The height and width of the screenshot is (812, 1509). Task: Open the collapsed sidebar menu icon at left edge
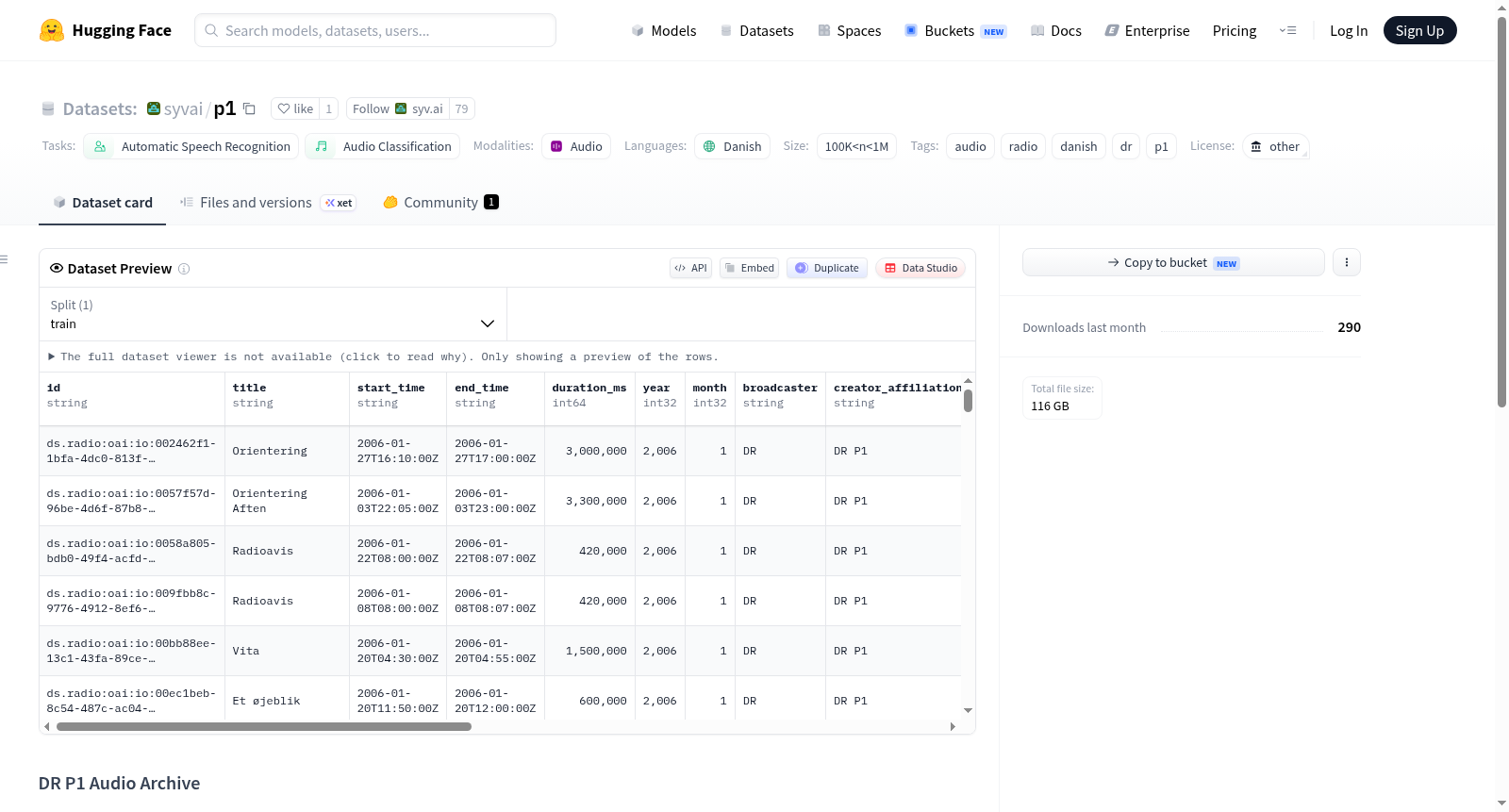pos(4,259)
